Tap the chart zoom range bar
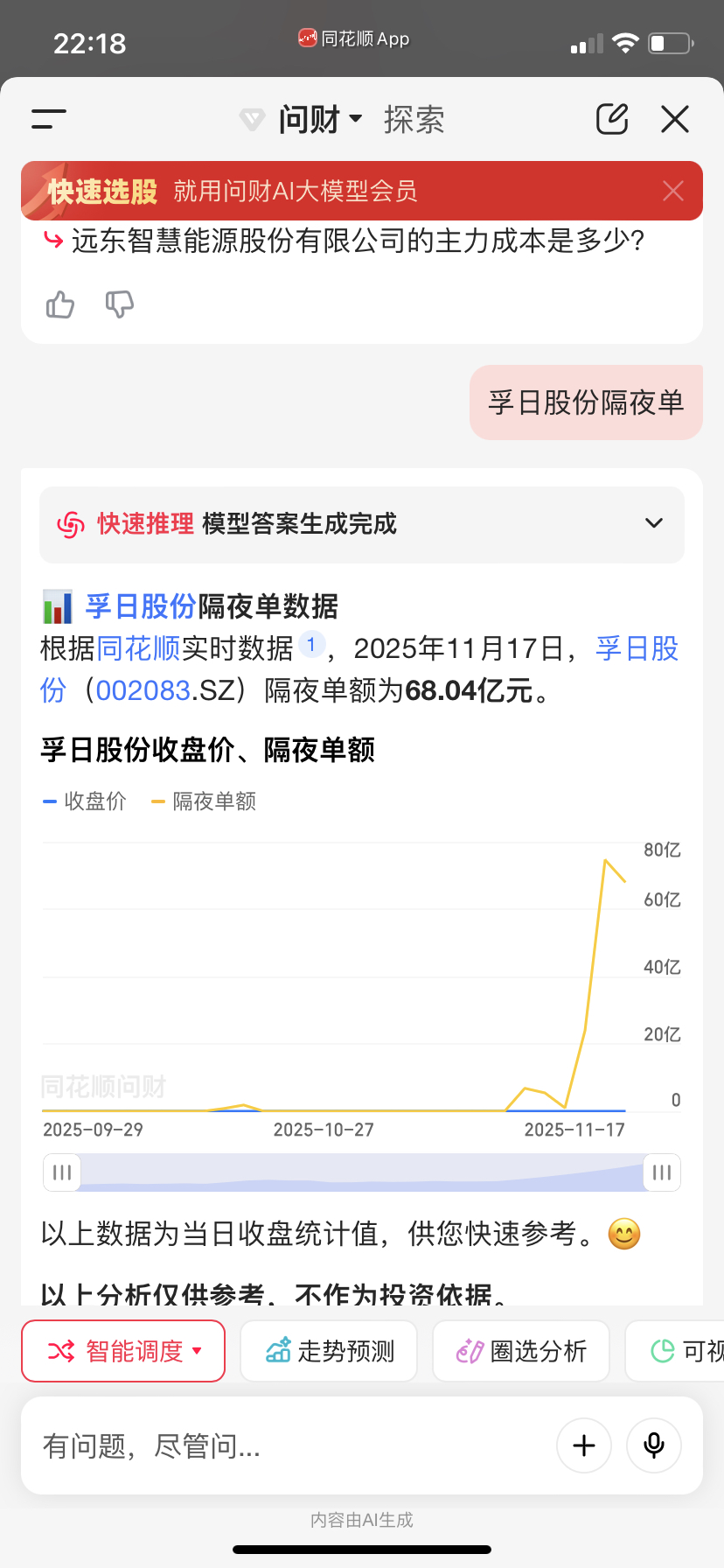Image resolution: width=724 pixels, height=1568 pixels. point(362,1172)
